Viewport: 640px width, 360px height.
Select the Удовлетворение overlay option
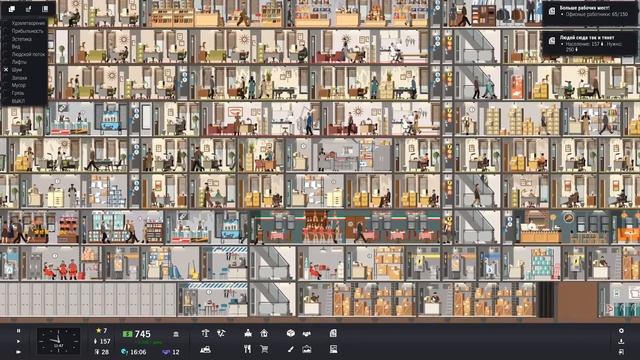click(x=28, y=23)
